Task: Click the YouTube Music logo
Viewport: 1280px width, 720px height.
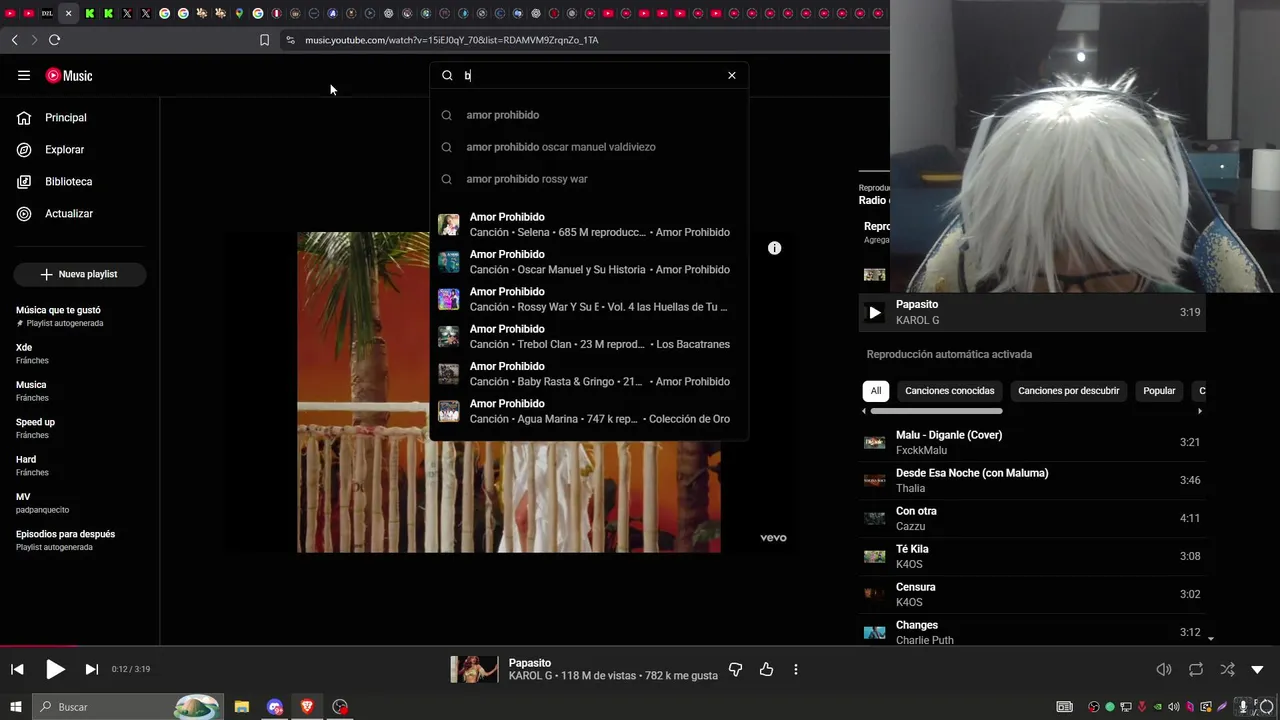Action: (69, 76)
